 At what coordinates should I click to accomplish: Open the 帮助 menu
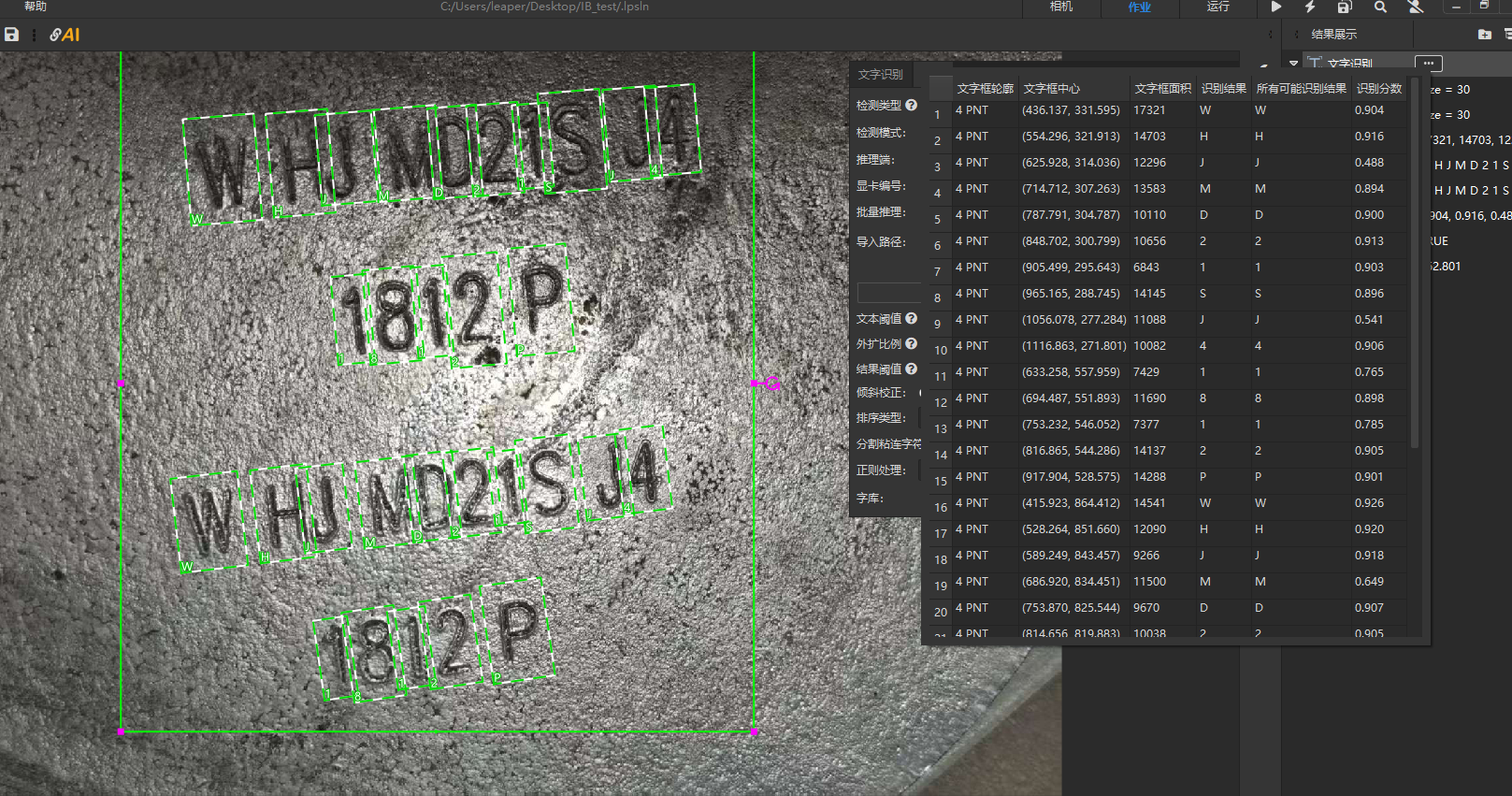[x=36, y=7]
